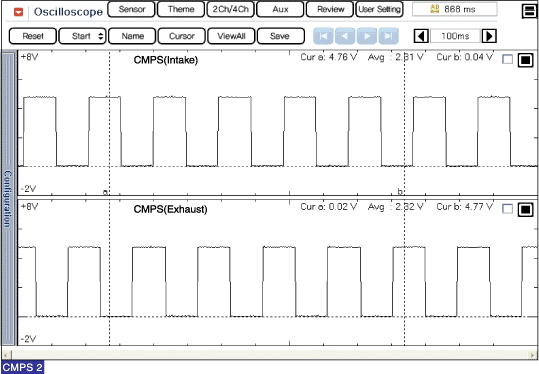Image resolution: width=539 pixels, height=374 pixels.
Task: Click the horizontal scrollbar left arrow
Action: point(6,354)
